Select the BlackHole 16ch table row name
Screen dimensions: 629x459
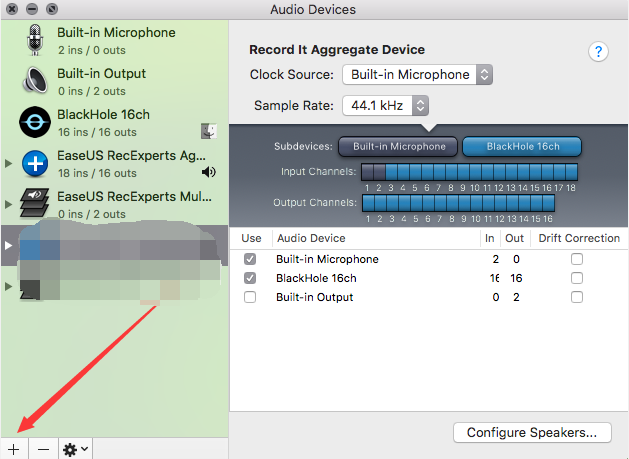click(x=316, y=278)
